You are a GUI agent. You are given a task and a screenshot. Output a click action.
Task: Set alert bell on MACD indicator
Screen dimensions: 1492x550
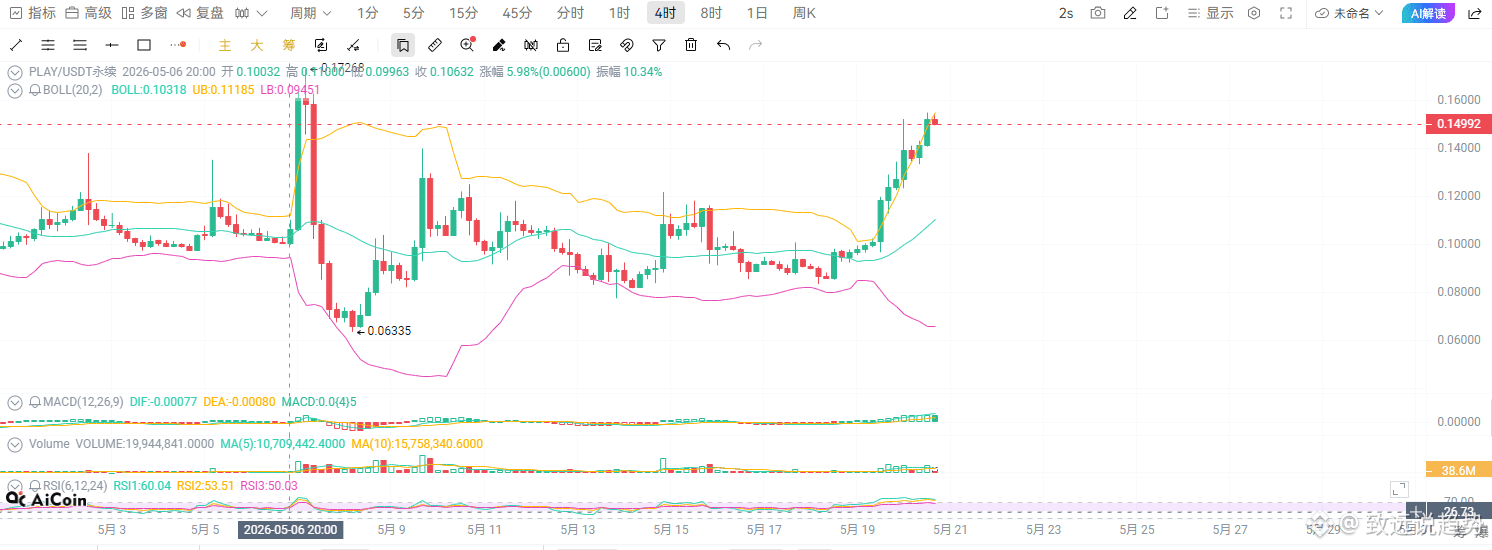tap(35, 402)
